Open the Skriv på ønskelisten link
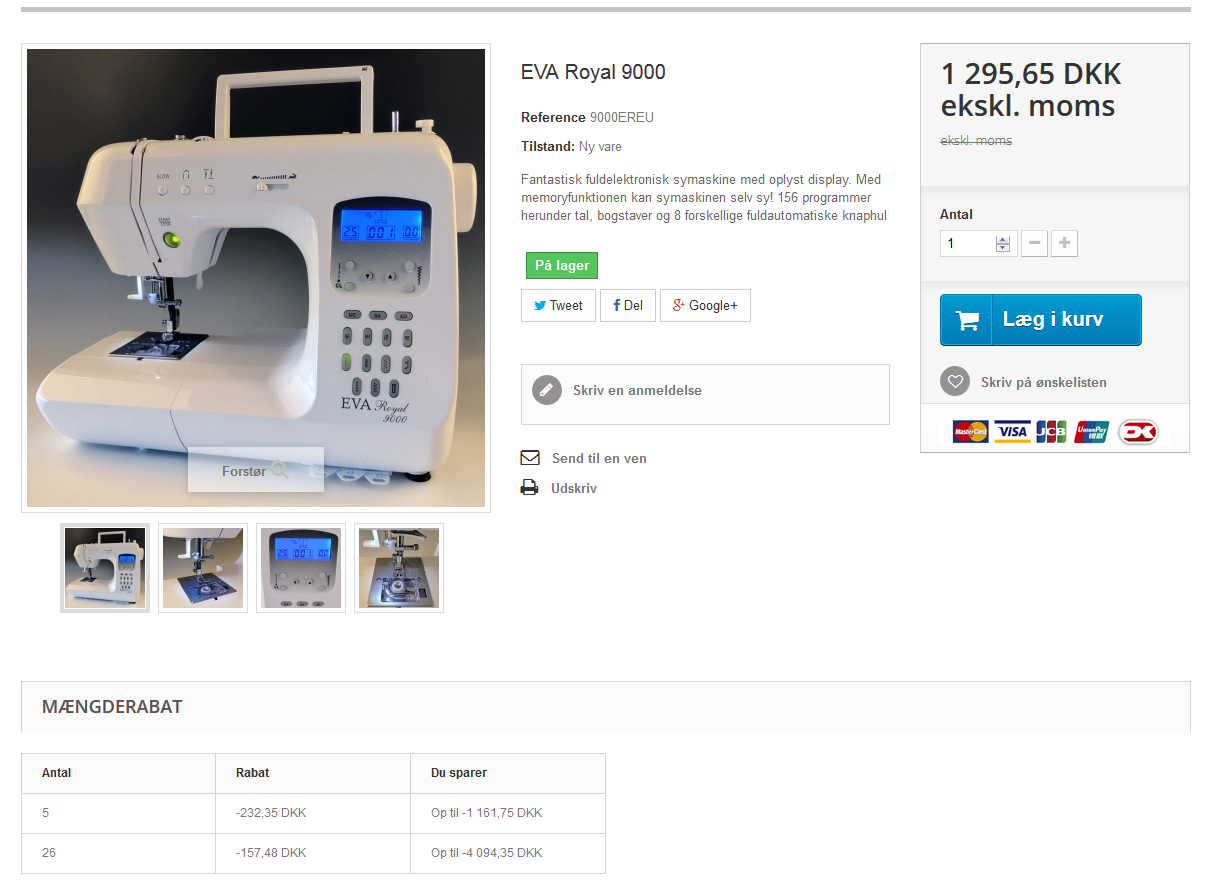This screenshot has width=1207, height=895. (x=1043, y=382)
